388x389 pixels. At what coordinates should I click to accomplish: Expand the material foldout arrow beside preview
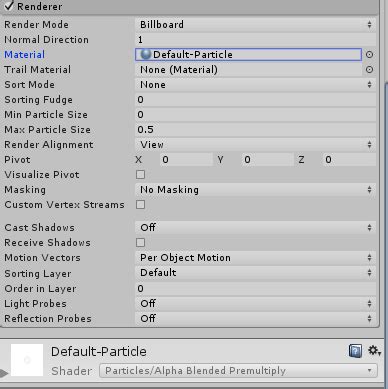coord(4,373)
